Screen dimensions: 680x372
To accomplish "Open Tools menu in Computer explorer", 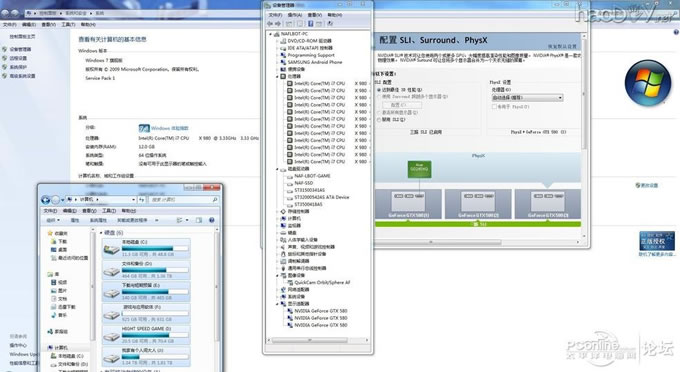I will point(109,211).
